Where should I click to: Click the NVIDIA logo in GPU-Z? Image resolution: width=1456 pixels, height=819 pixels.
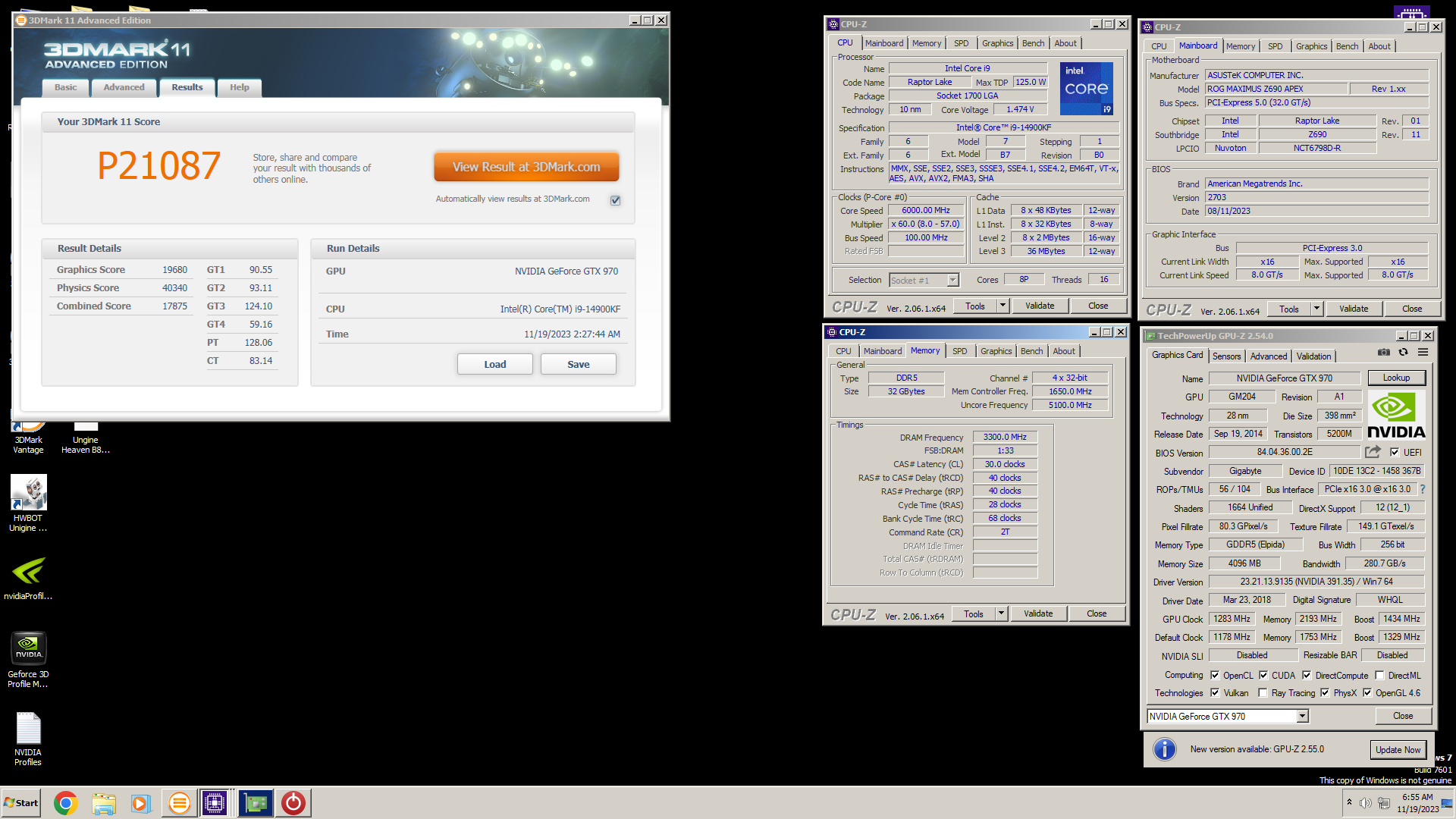[x=1396, y=416]
